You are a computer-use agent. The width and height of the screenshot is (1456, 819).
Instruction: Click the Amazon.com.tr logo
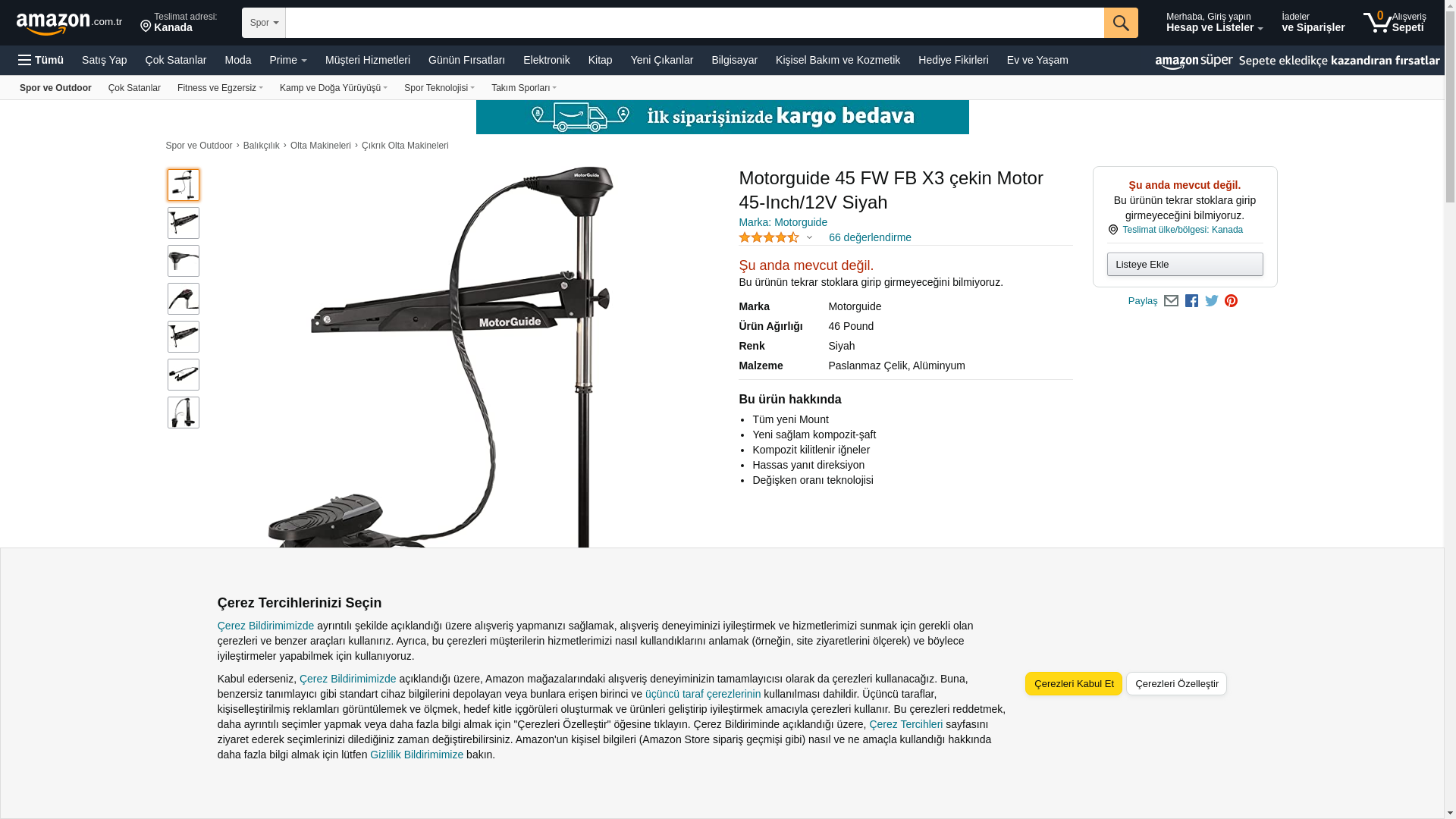pyautogui.click(x=69, y=24)
